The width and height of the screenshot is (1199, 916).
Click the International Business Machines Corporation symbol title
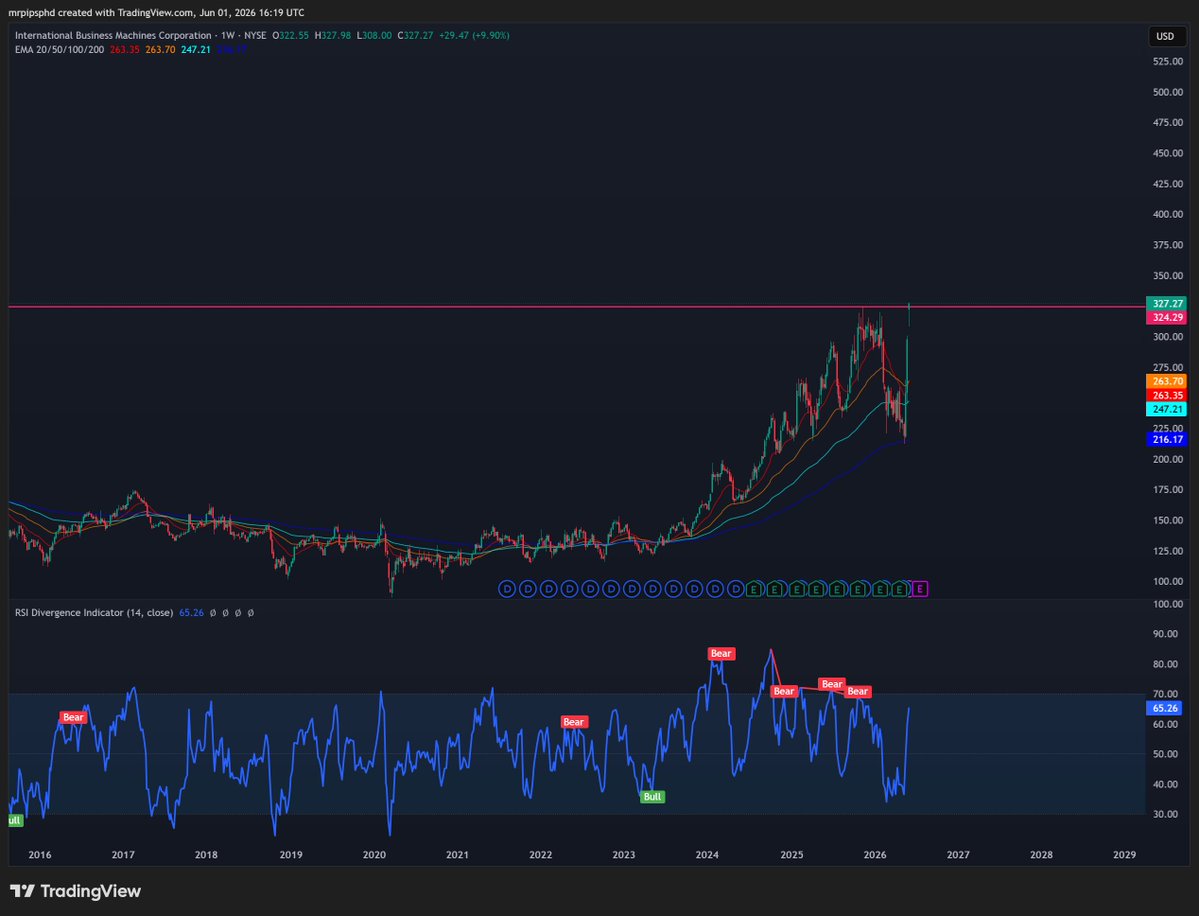(x=113, y=35)
